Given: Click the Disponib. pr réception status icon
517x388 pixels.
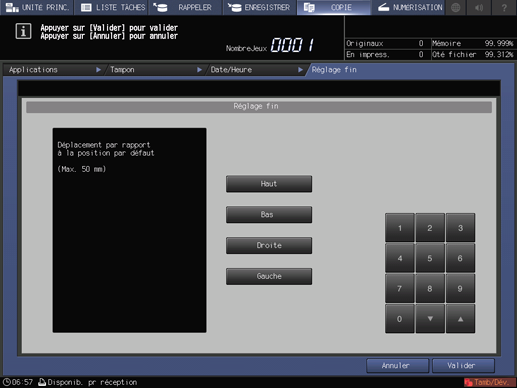Looking at the screenshot, I should point(42,382).
